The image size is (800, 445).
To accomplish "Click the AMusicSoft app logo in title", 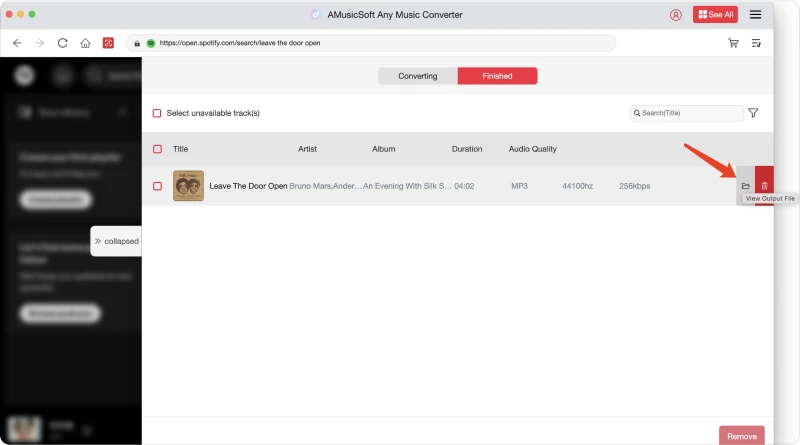I will click(316, 15).
